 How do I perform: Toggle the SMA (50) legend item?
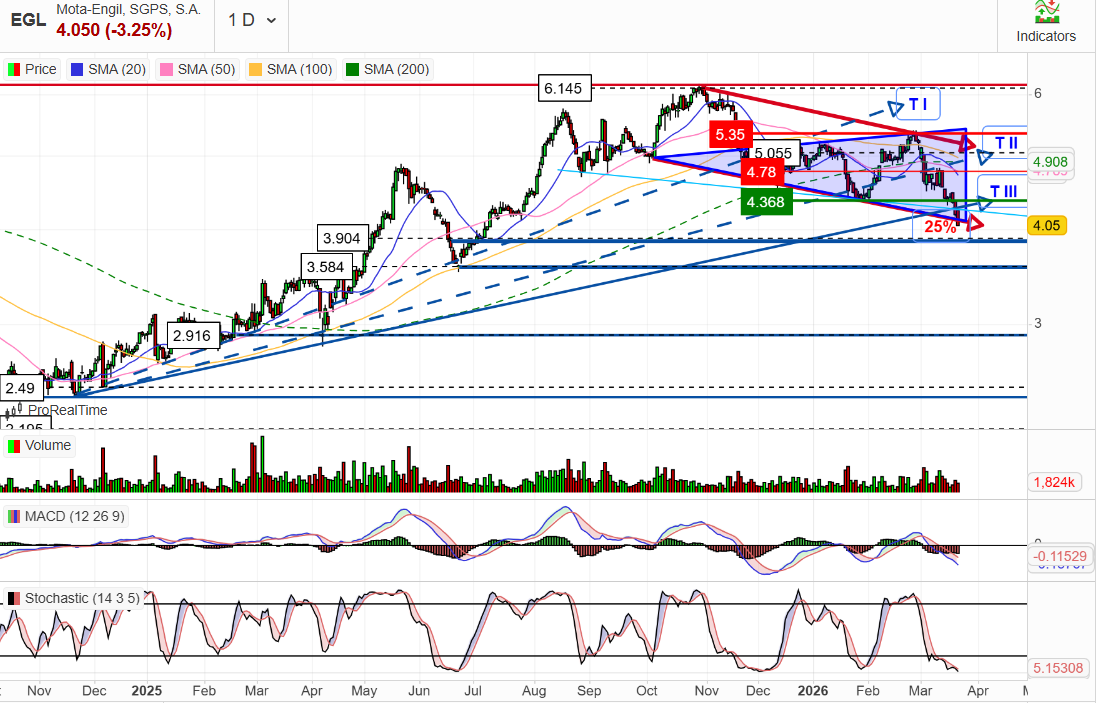[197, 69]
